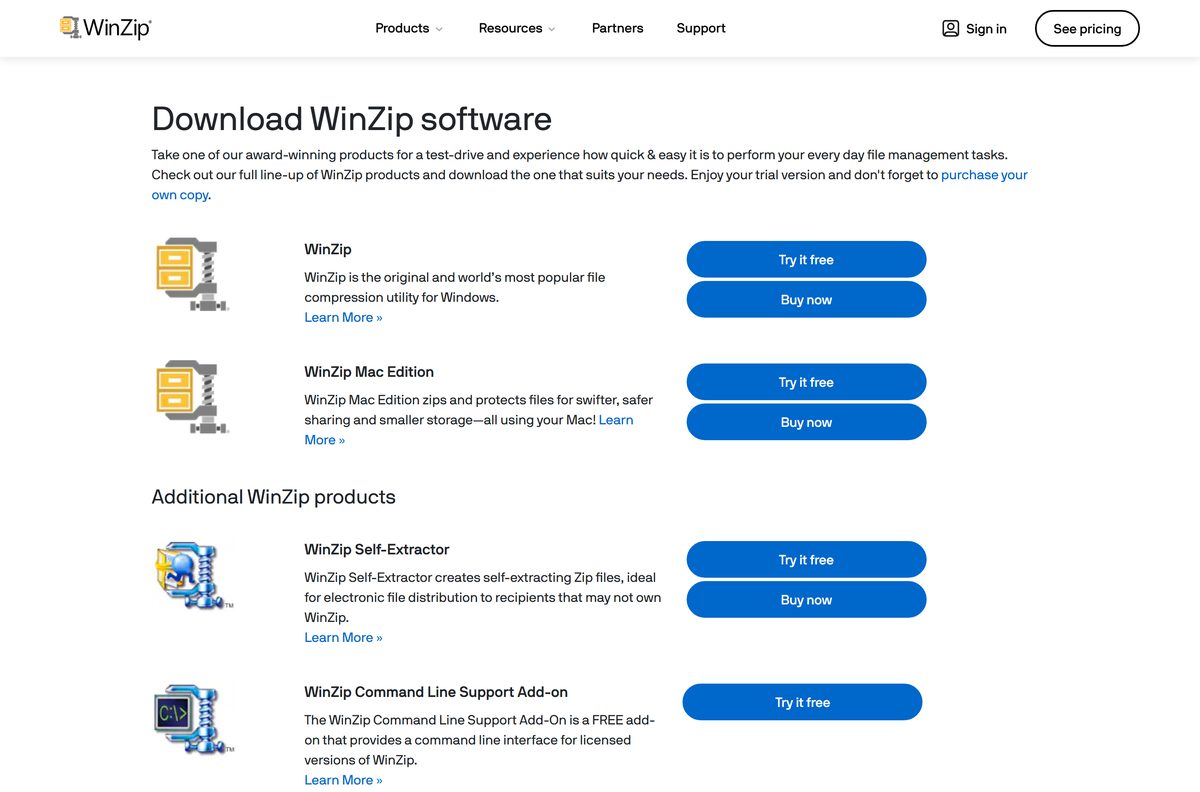The height and width of the screenshot is (792, 1200).
Task: Open Learn More for WinZip Self-Extractor
Action: [x=343, y=637]
